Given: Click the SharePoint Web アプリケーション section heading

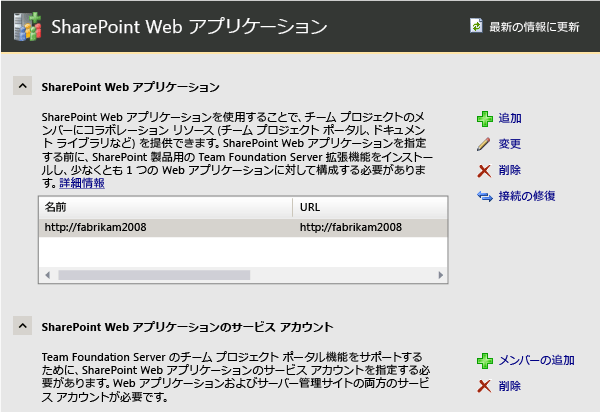Looking at the screenshot, I should [x=130, y=87].
